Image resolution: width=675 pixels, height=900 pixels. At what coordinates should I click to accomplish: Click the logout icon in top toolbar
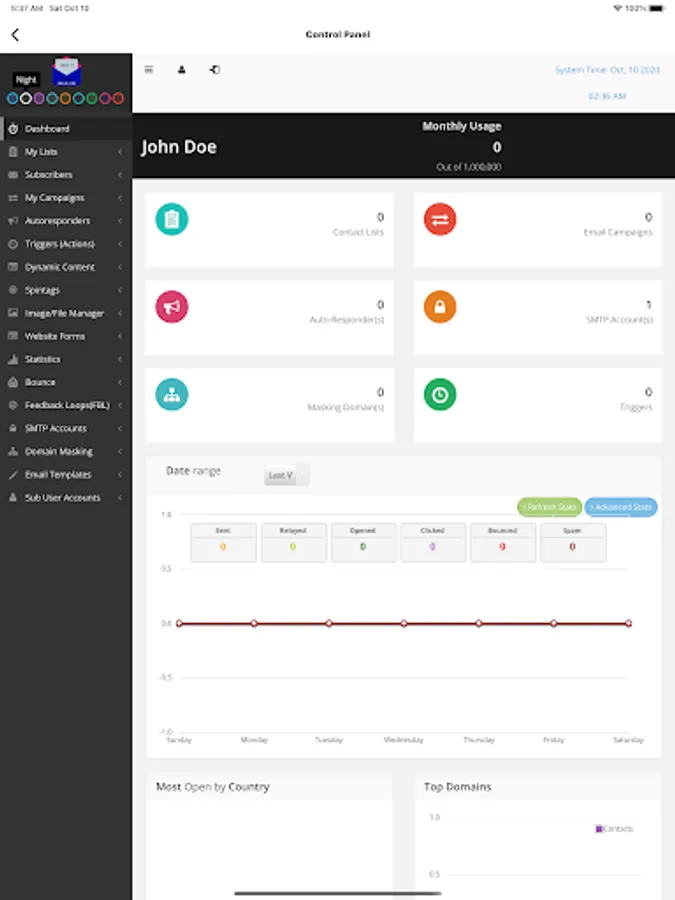[x=215, y=69]
